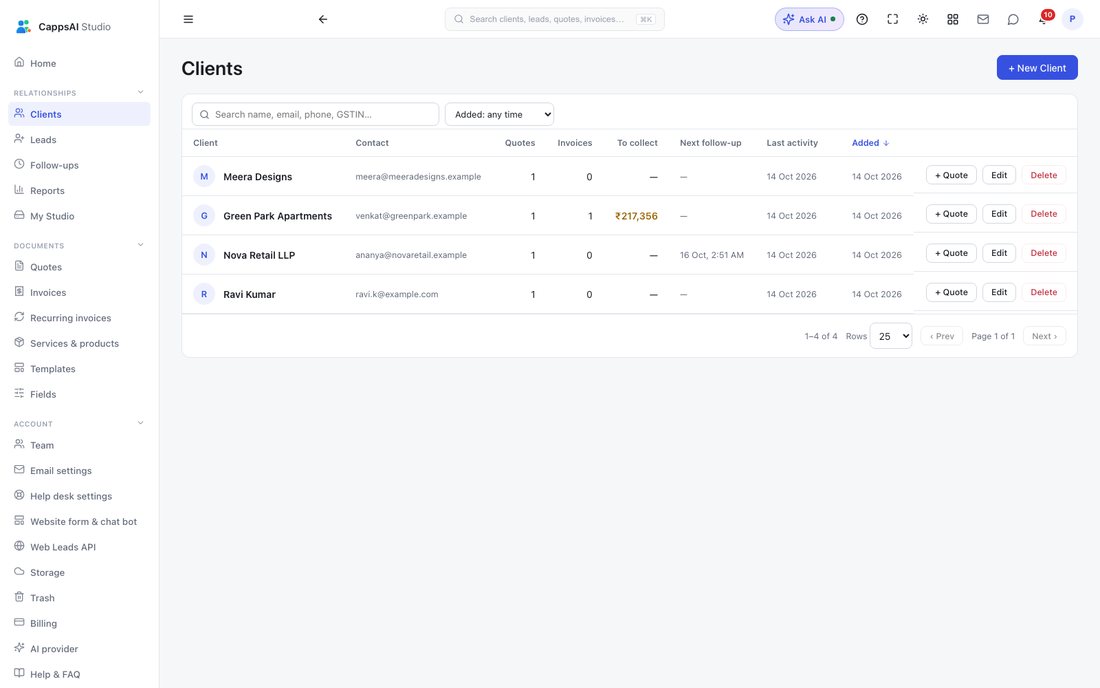Open Services & products in the sidebar
1100x688 pixels.
(79, 343)
